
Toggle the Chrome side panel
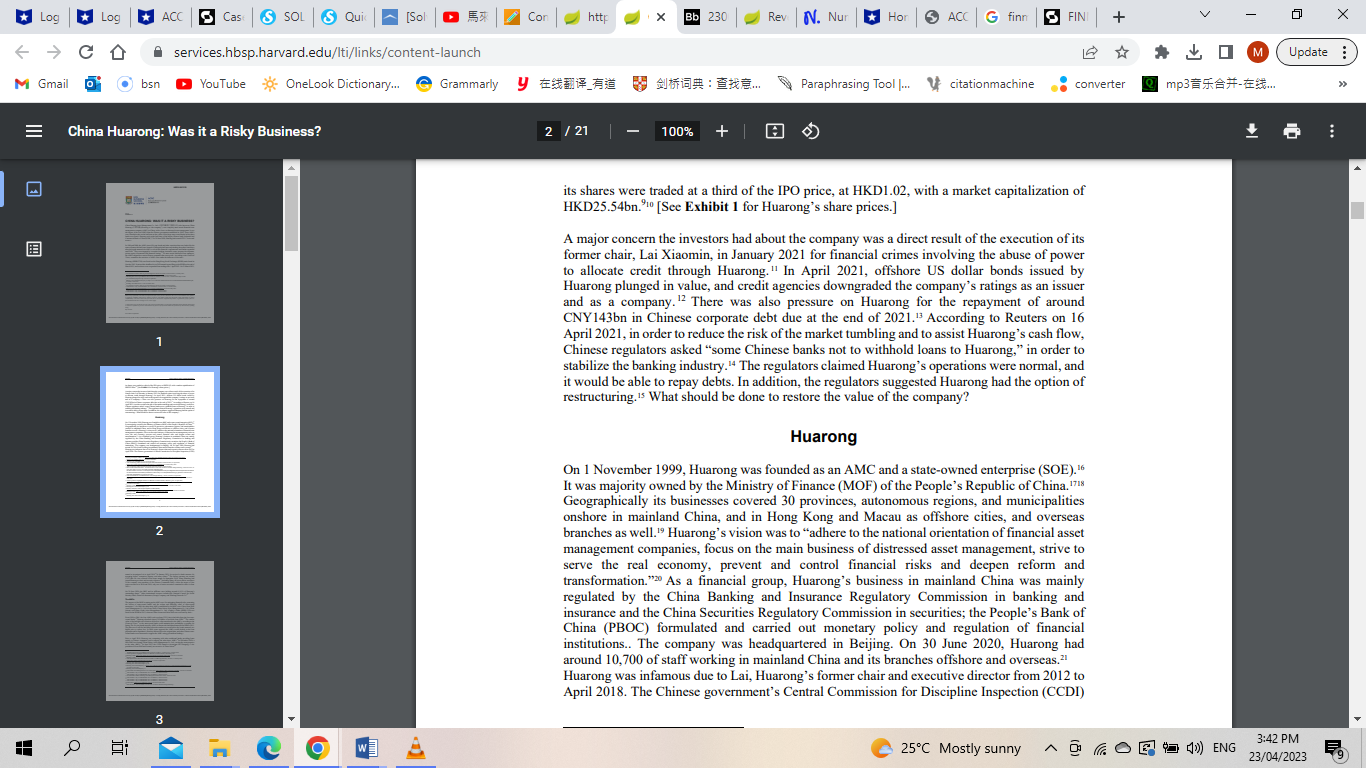point(1225,52)
